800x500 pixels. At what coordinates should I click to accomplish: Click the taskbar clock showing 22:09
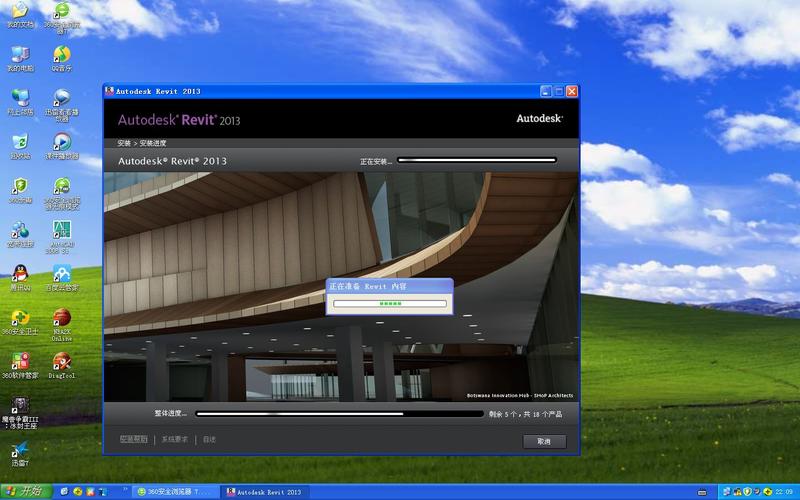(784, 492)
